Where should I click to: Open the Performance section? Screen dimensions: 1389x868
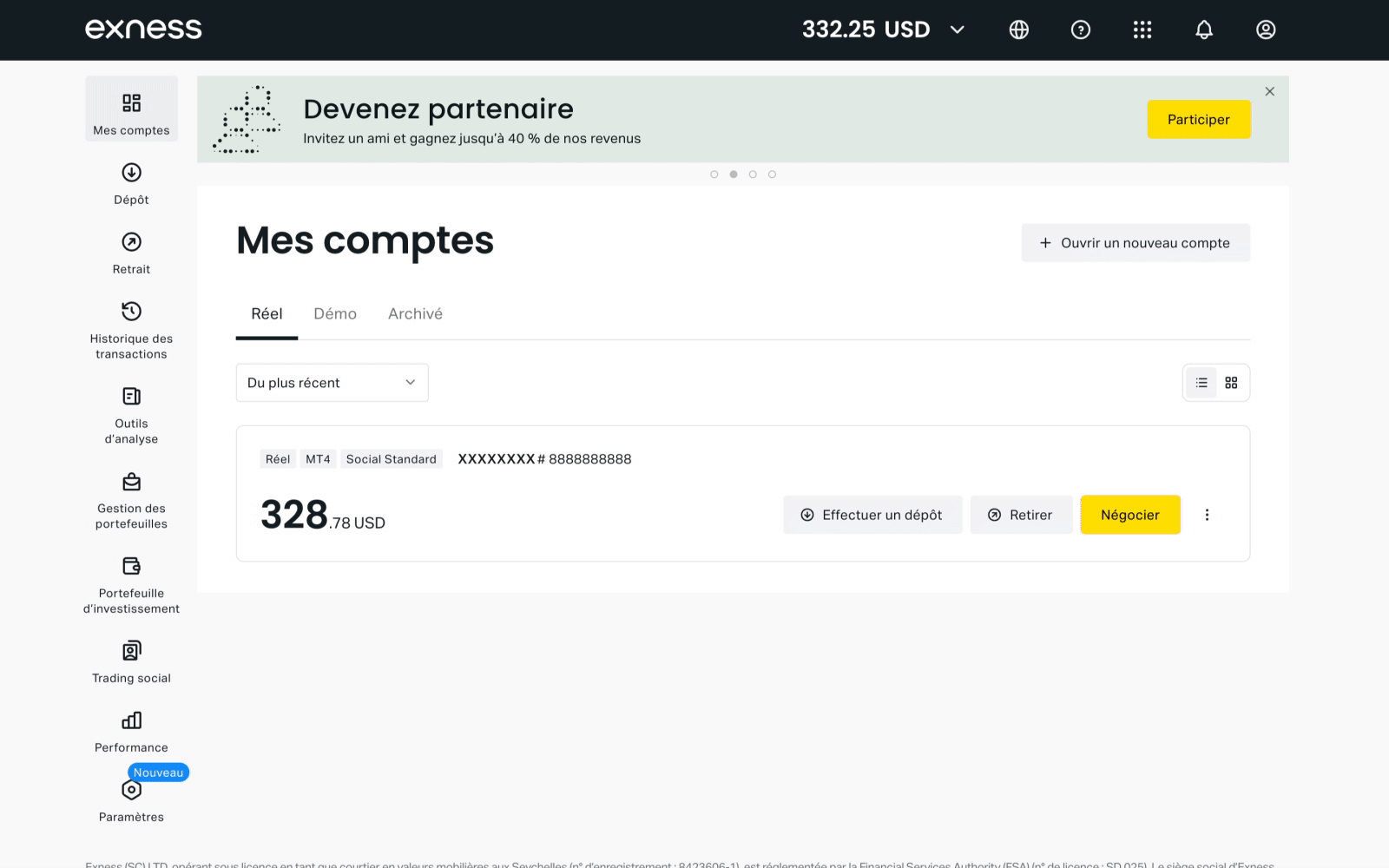(x=131, y=732)
